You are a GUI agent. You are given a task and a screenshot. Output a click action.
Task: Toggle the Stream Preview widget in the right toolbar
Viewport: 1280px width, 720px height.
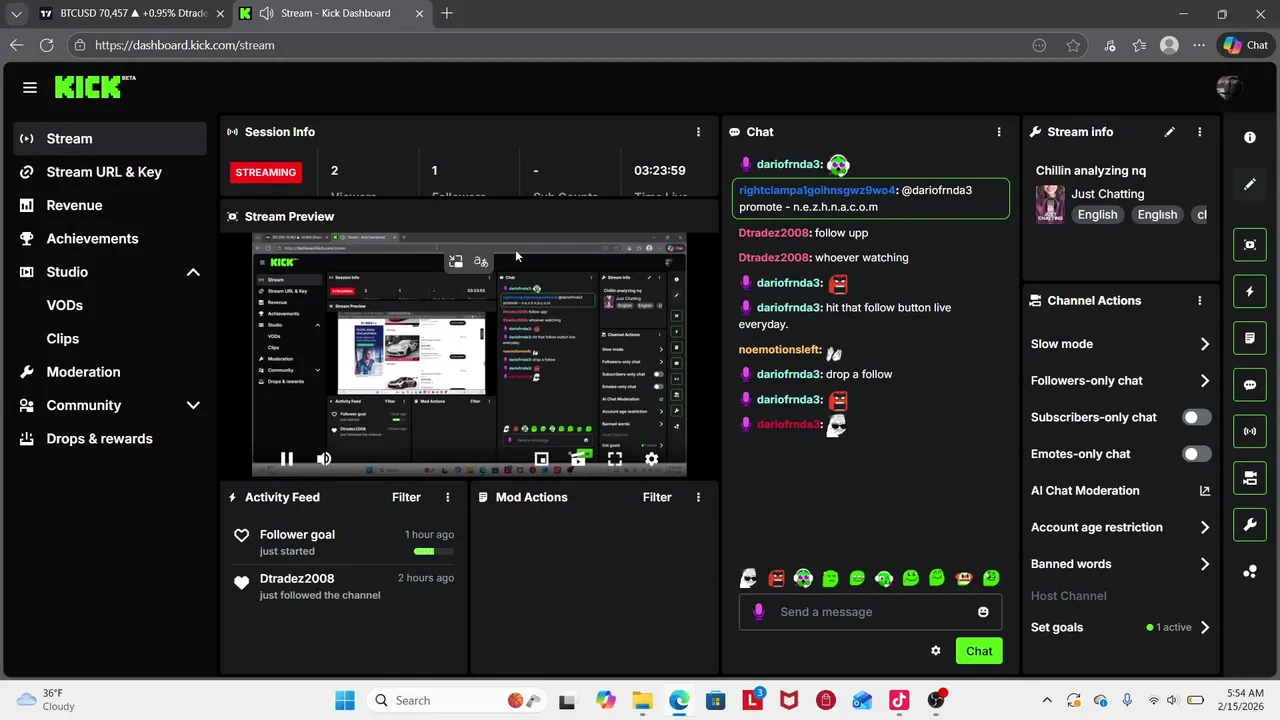1250,245
